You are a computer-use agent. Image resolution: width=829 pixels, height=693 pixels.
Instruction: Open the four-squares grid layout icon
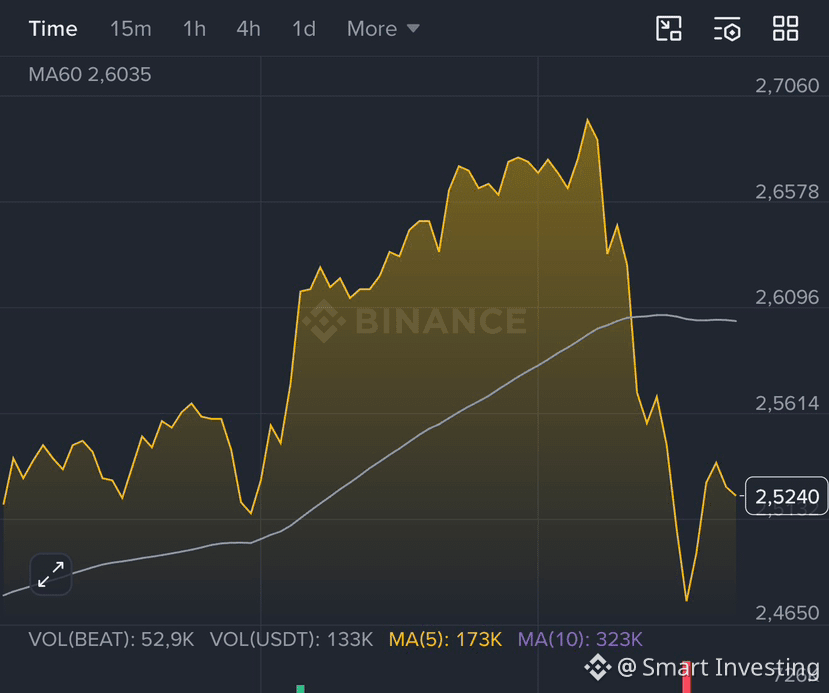785,29
